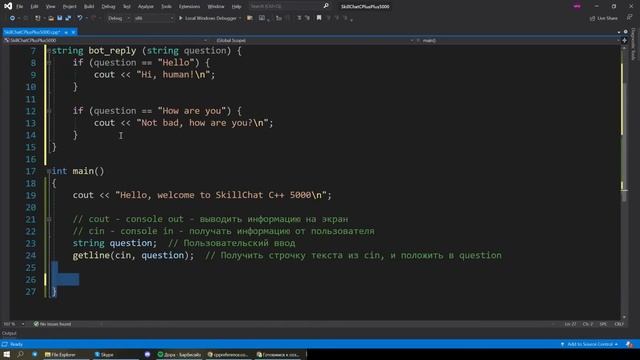The image size is (640, 360).
Task: Open the SkillChatCPlusPlus5000 project scope dropdown
Action: click(106, 40)
